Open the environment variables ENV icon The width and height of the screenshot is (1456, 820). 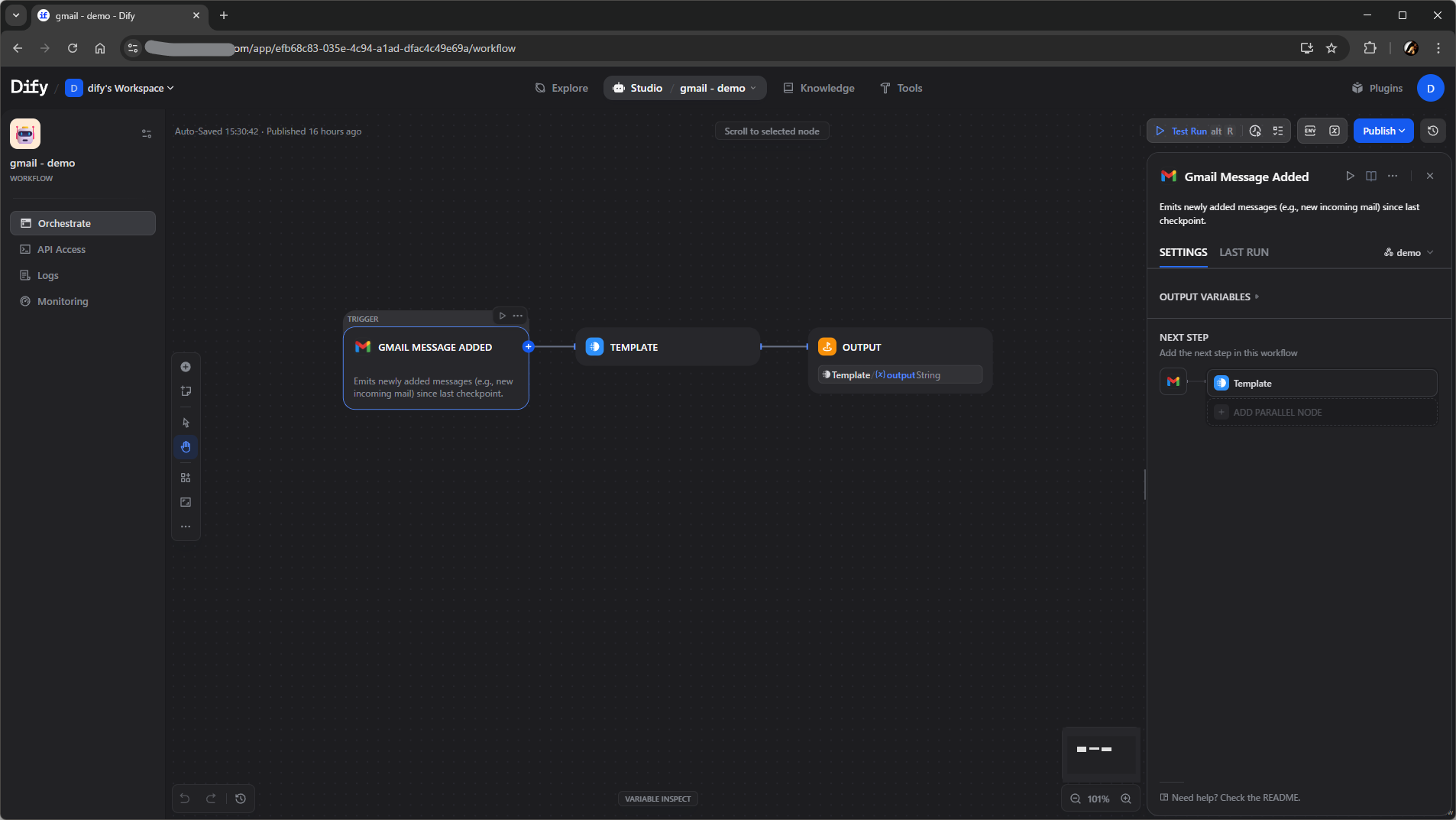coord(1310,131)
